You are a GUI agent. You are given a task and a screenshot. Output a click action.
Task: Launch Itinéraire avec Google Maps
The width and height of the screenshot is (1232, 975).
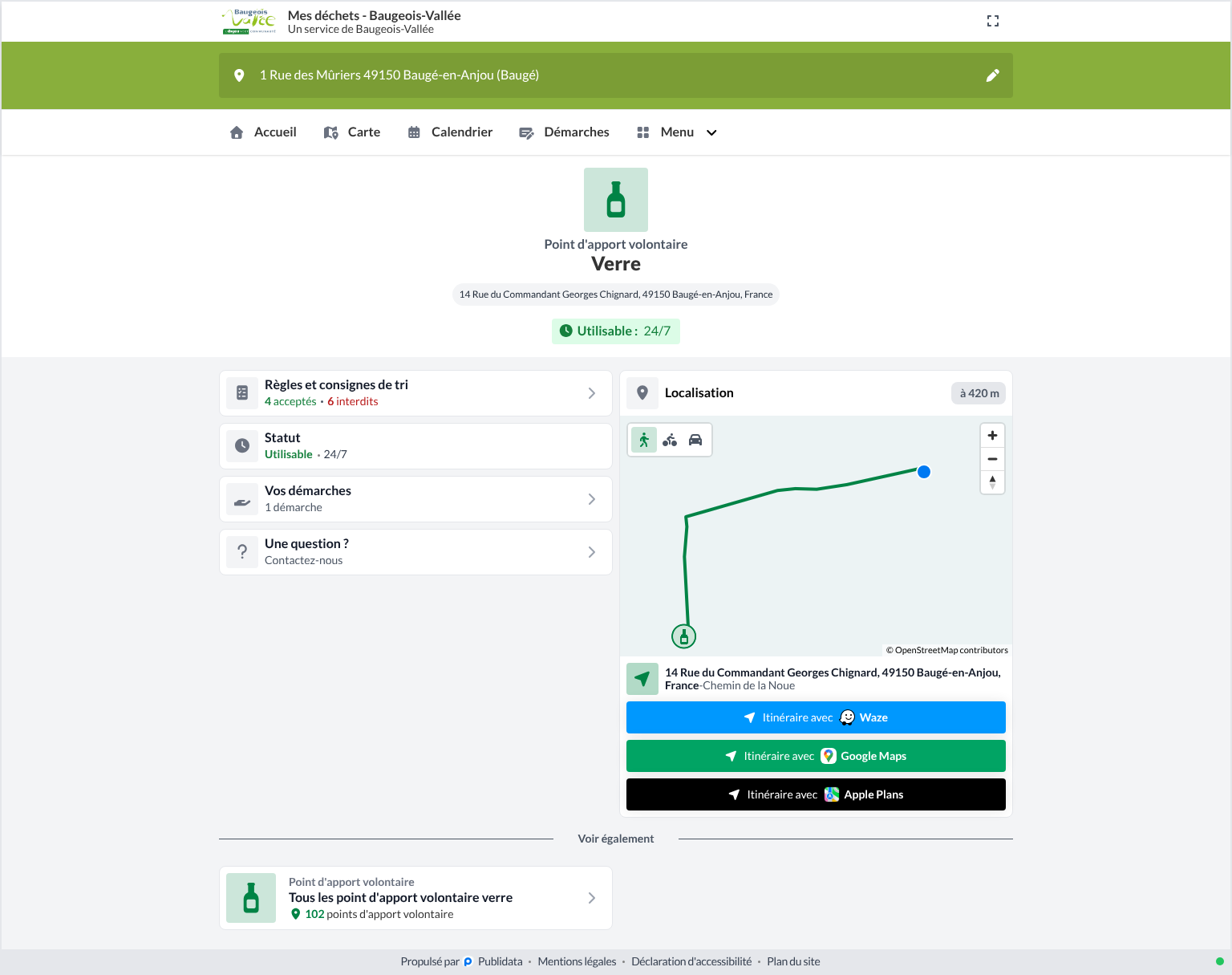click(816, 756)
